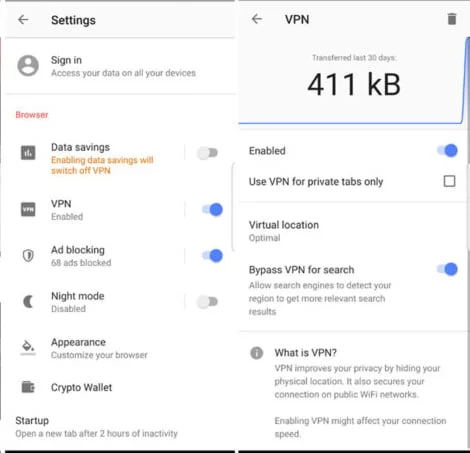Image resolution: width=470 pixels, height=453 pixels.
Task: Tap the Data savings chart icon
Action: [28, 153]
